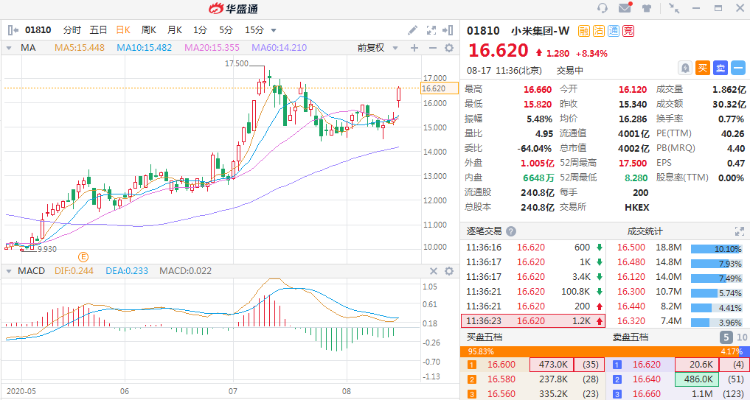This screenshot has height=400, width=750.
Task: Click the MA60:14.210 indicator label
Action: 279,48
